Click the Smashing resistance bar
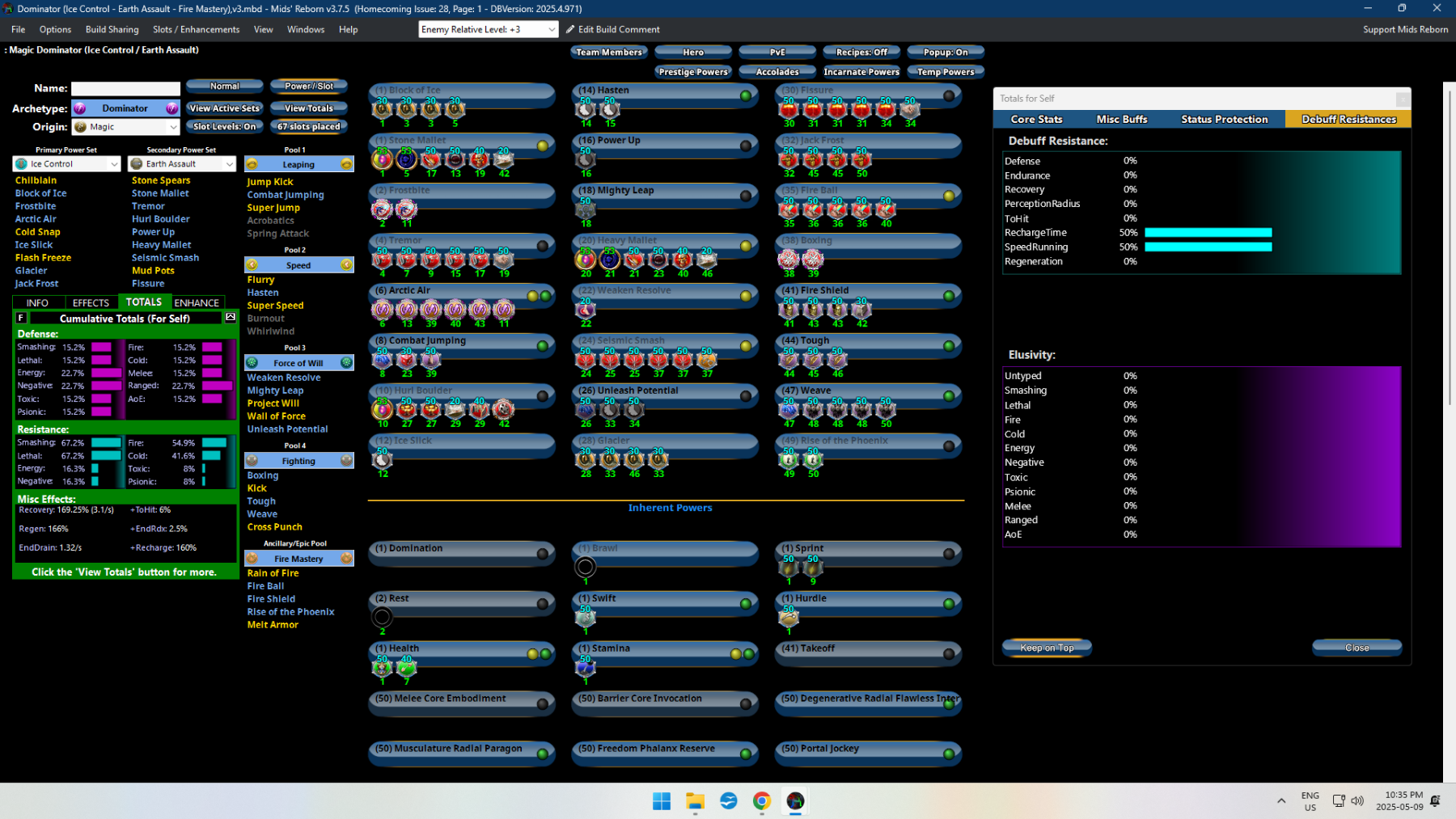 [106, 443]
